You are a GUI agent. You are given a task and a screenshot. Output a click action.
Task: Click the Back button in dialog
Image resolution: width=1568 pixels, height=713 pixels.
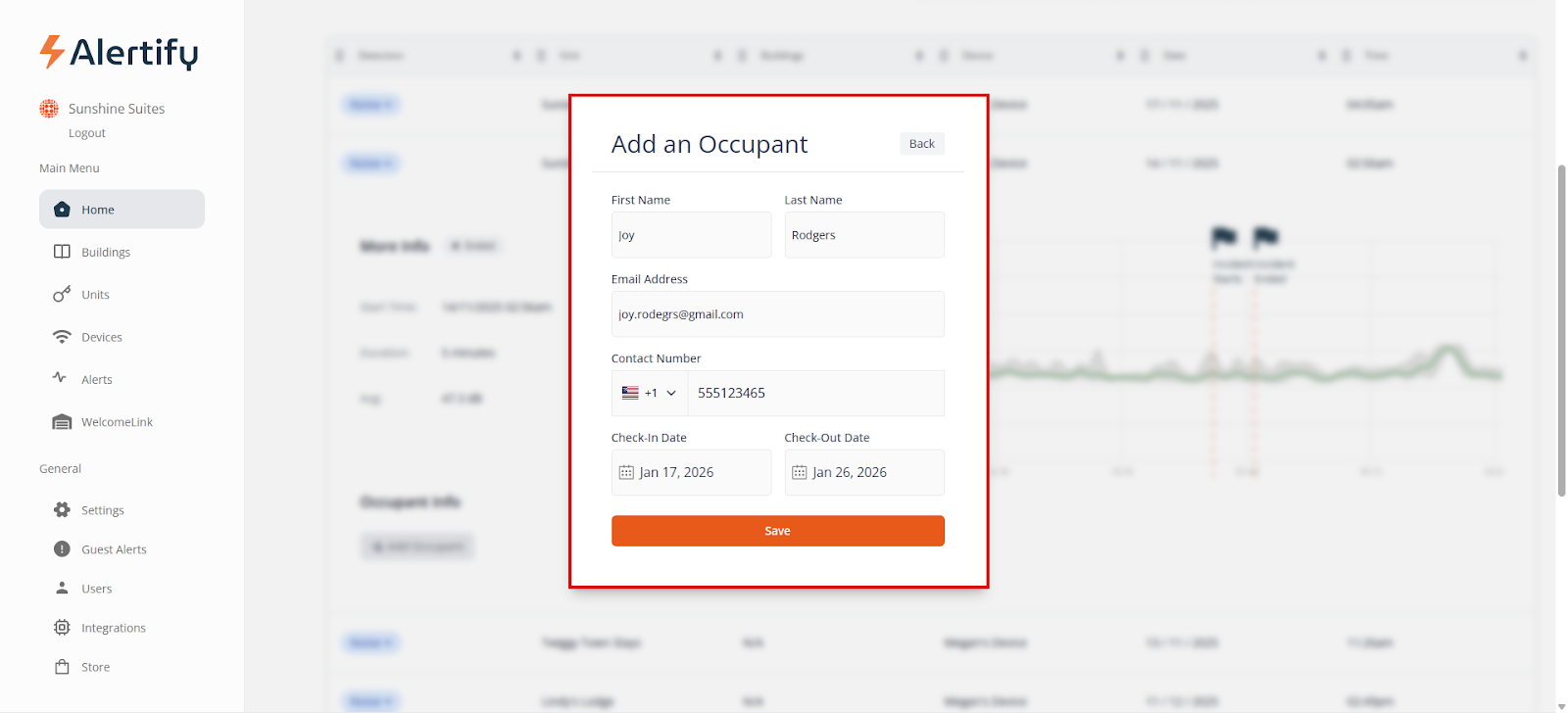coord(921,144)
